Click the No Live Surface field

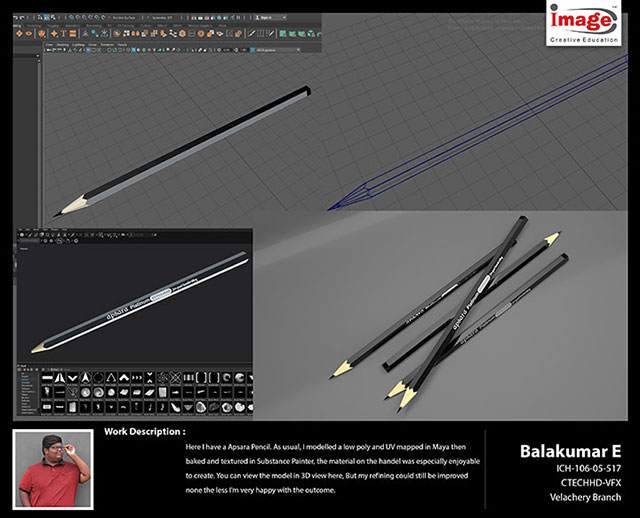124,18
